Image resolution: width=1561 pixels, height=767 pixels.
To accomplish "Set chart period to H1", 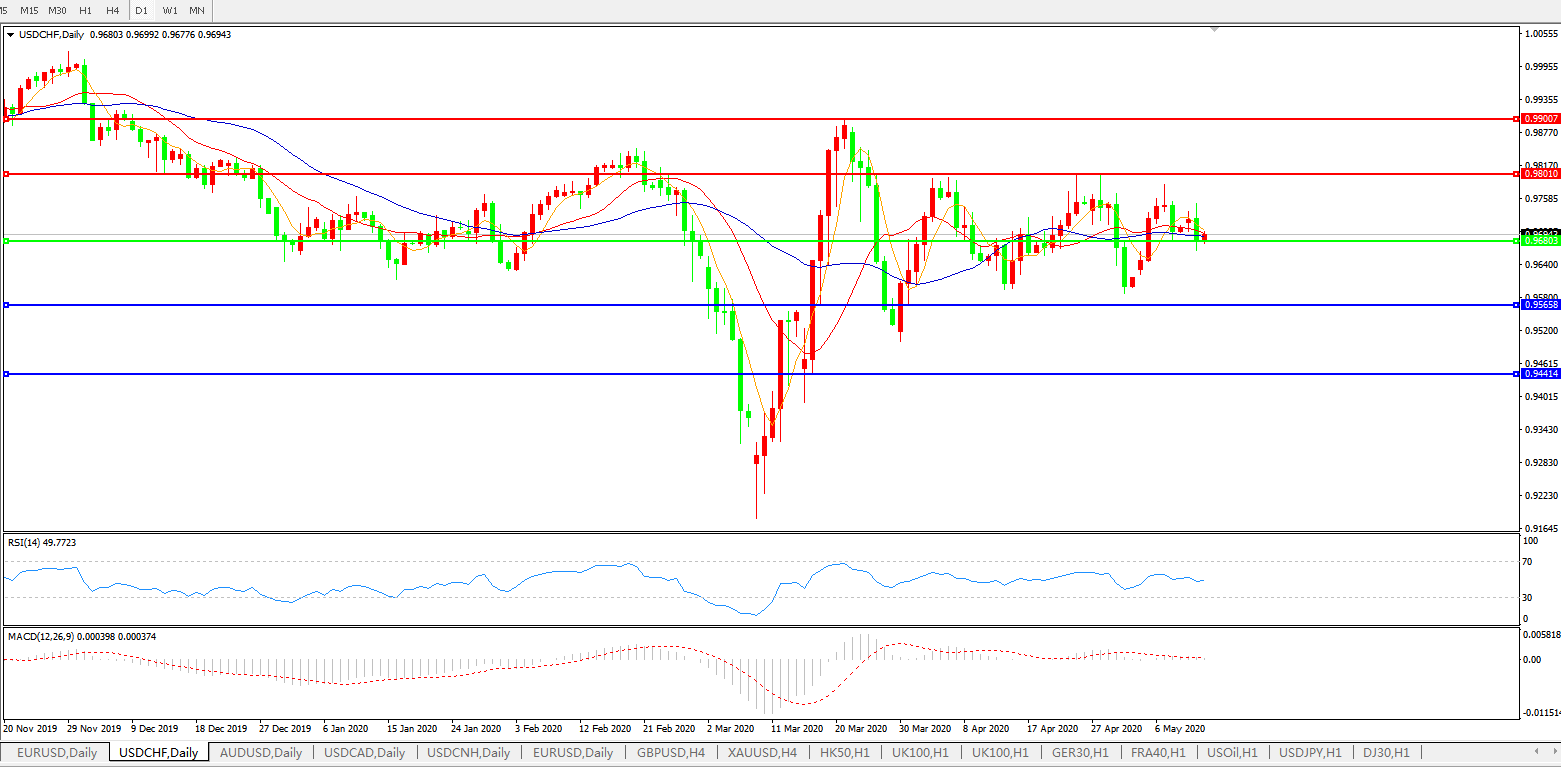I will [x=86, y=10].
